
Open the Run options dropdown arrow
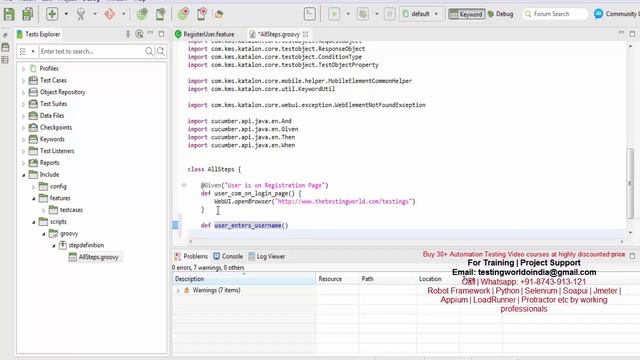(x=348, y=14)
